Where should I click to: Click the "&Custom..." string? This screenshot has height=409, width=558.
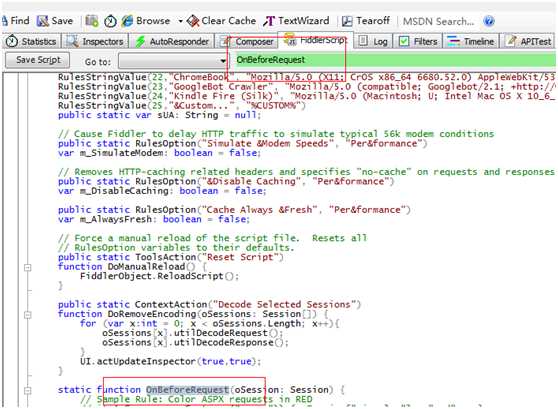coord(201,106)
